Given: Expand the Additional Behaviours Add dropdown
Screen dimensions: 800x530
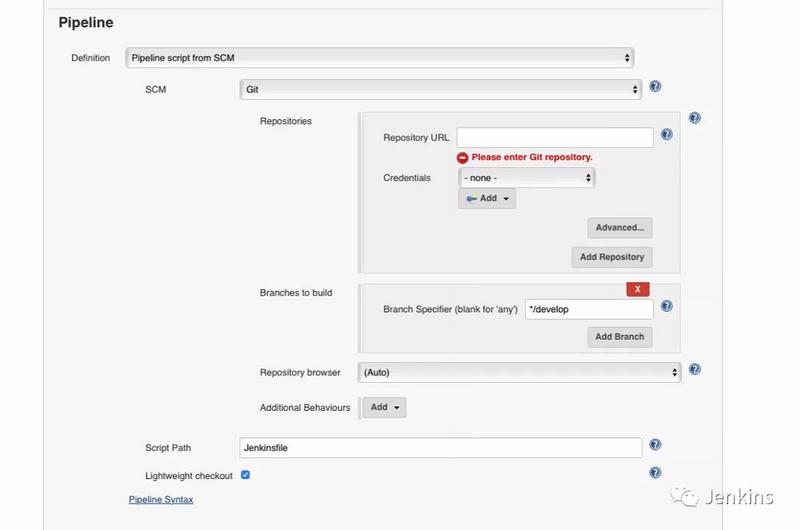Looking at the screenshot, I should pyautogui.click(x=384, y=408).
